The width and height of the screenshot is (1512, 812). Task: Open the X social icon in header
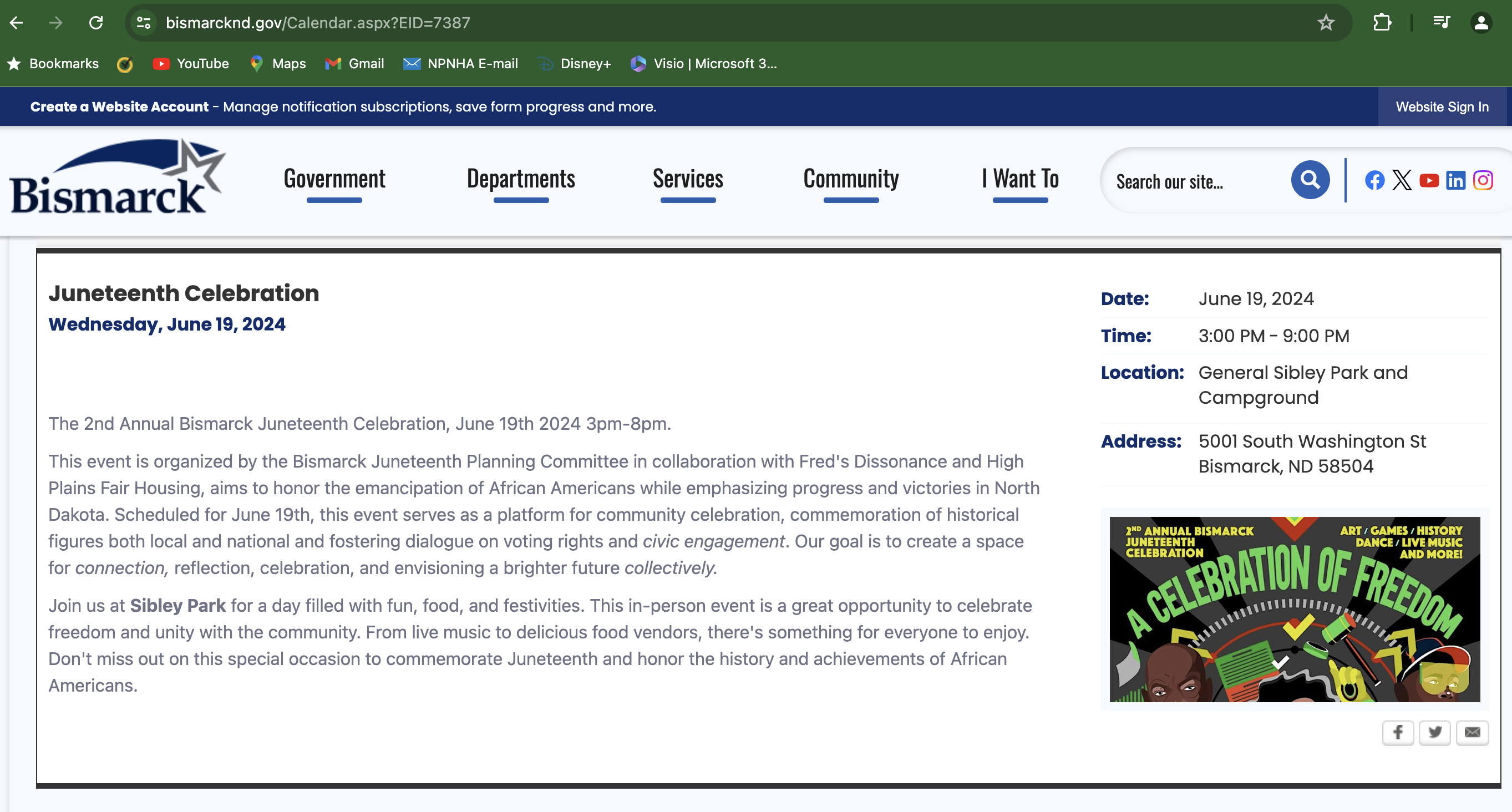click(1402, 180)
